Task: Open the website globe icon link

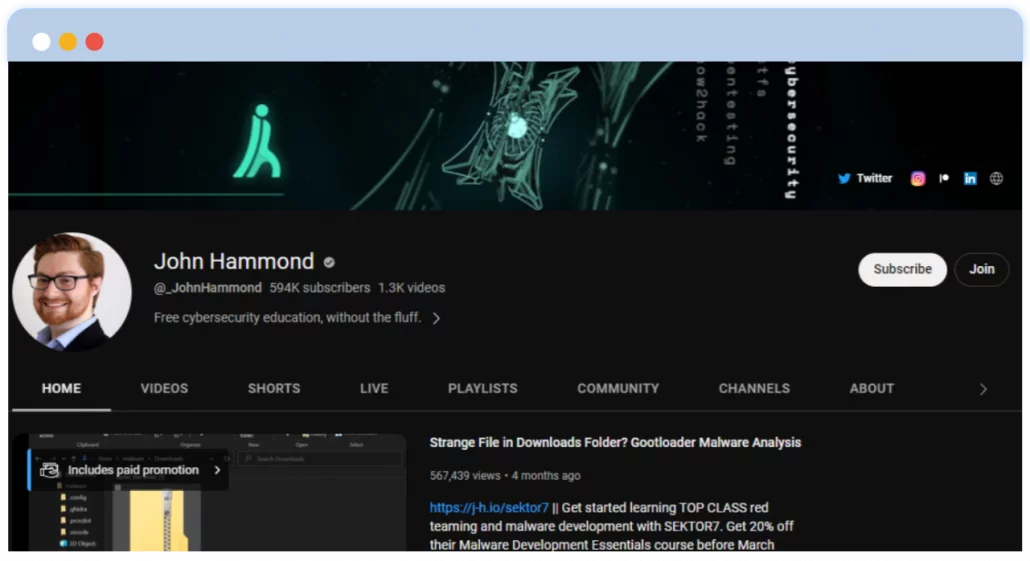Action: 996,178
